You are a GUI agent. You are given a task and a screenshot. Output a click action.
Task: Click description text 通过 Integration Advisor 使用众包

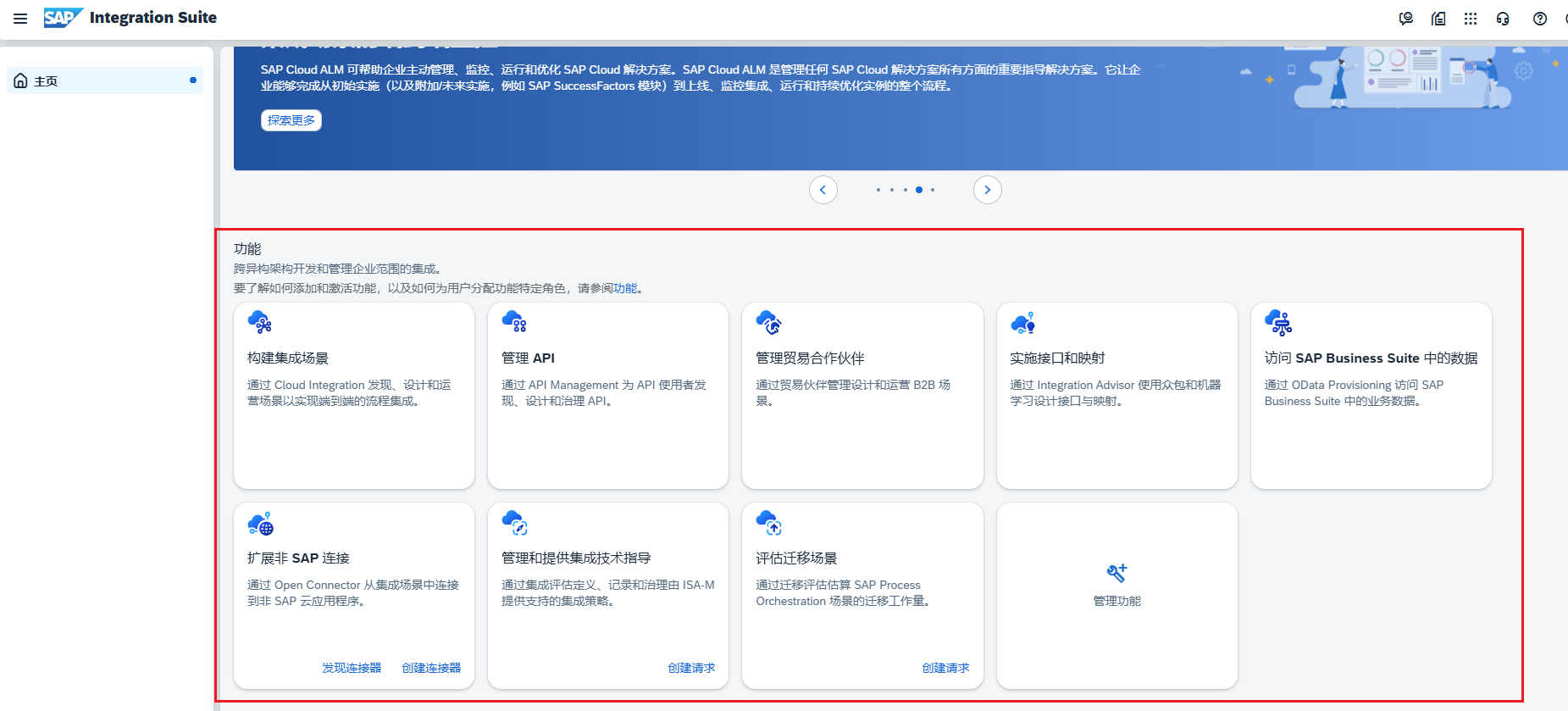point(1116,393)
